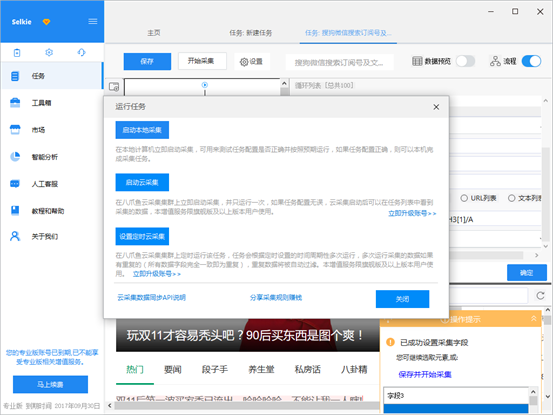Collapse the 操作提示 panel with the chevron
This screenshot has height=415, width=553.
pos(534,319)
